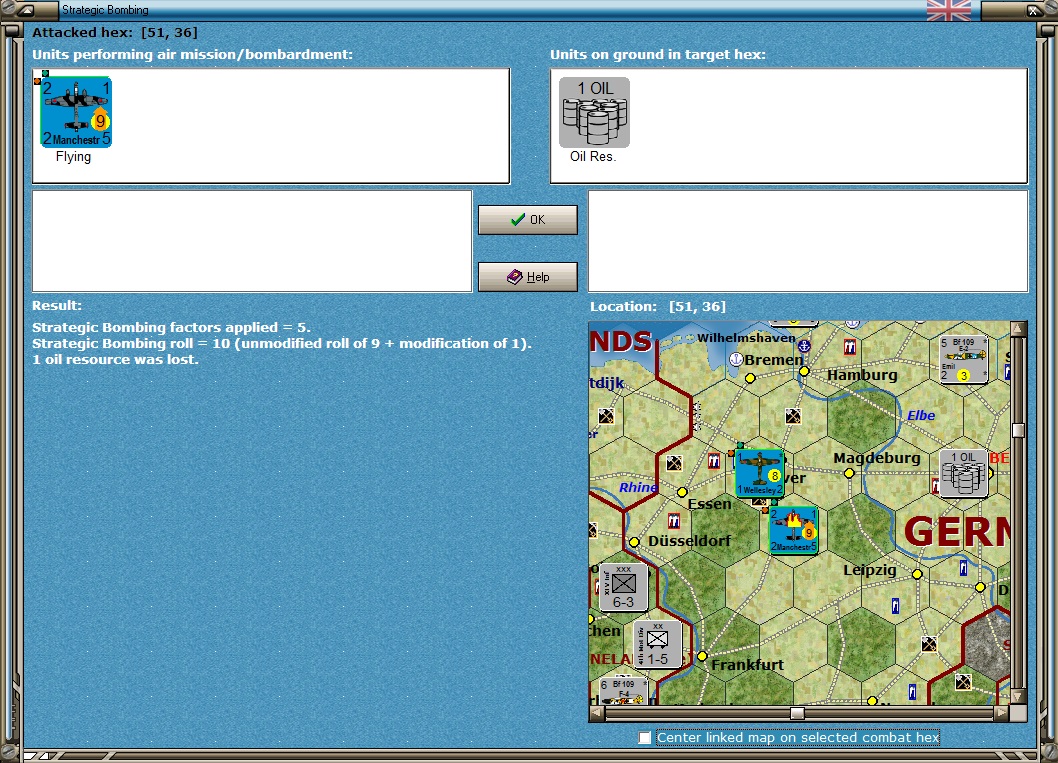This screenshot has height=763, width=1058.
Task: Click the anchor port icon near Wilhelmshaven
Action: [x=804, y=346]
